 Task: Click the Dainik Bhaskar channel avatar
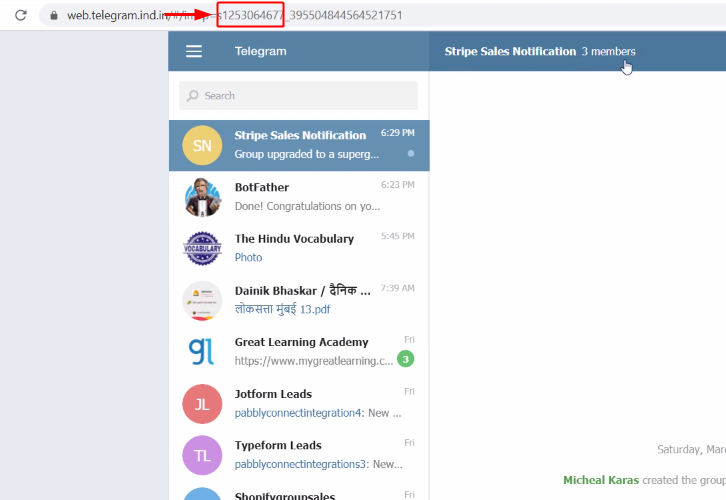tap(202, 300)
